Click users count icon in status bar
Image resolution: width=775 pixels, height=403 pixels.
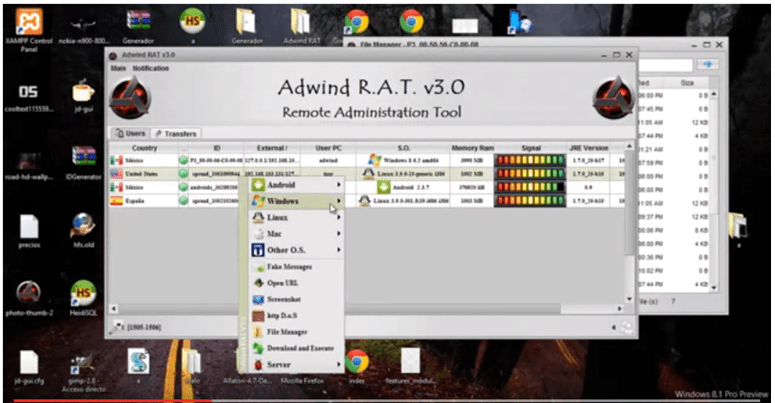point(627,327)
